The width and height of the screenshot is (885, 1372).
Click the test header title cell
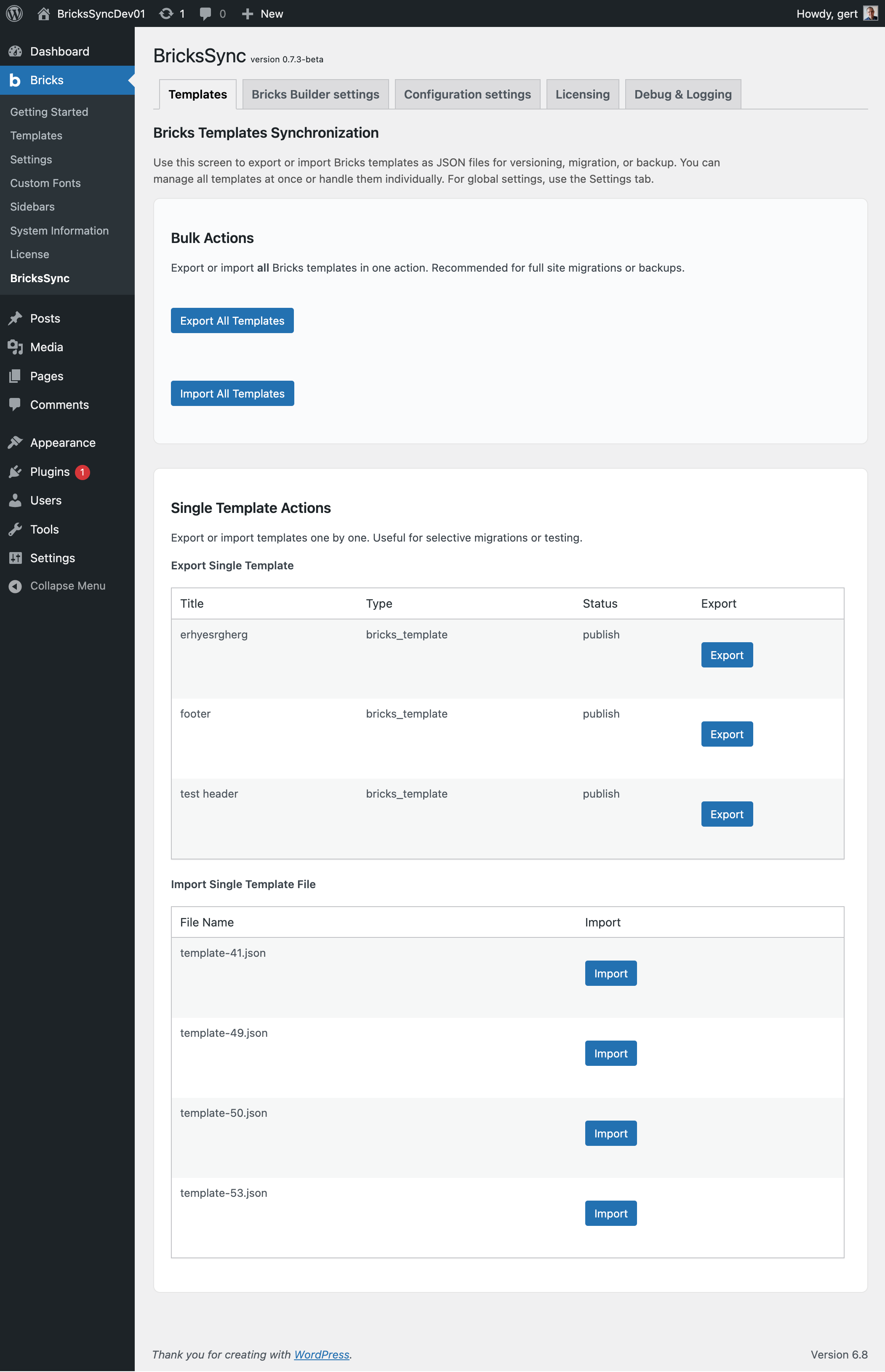(x=208, y=794)
